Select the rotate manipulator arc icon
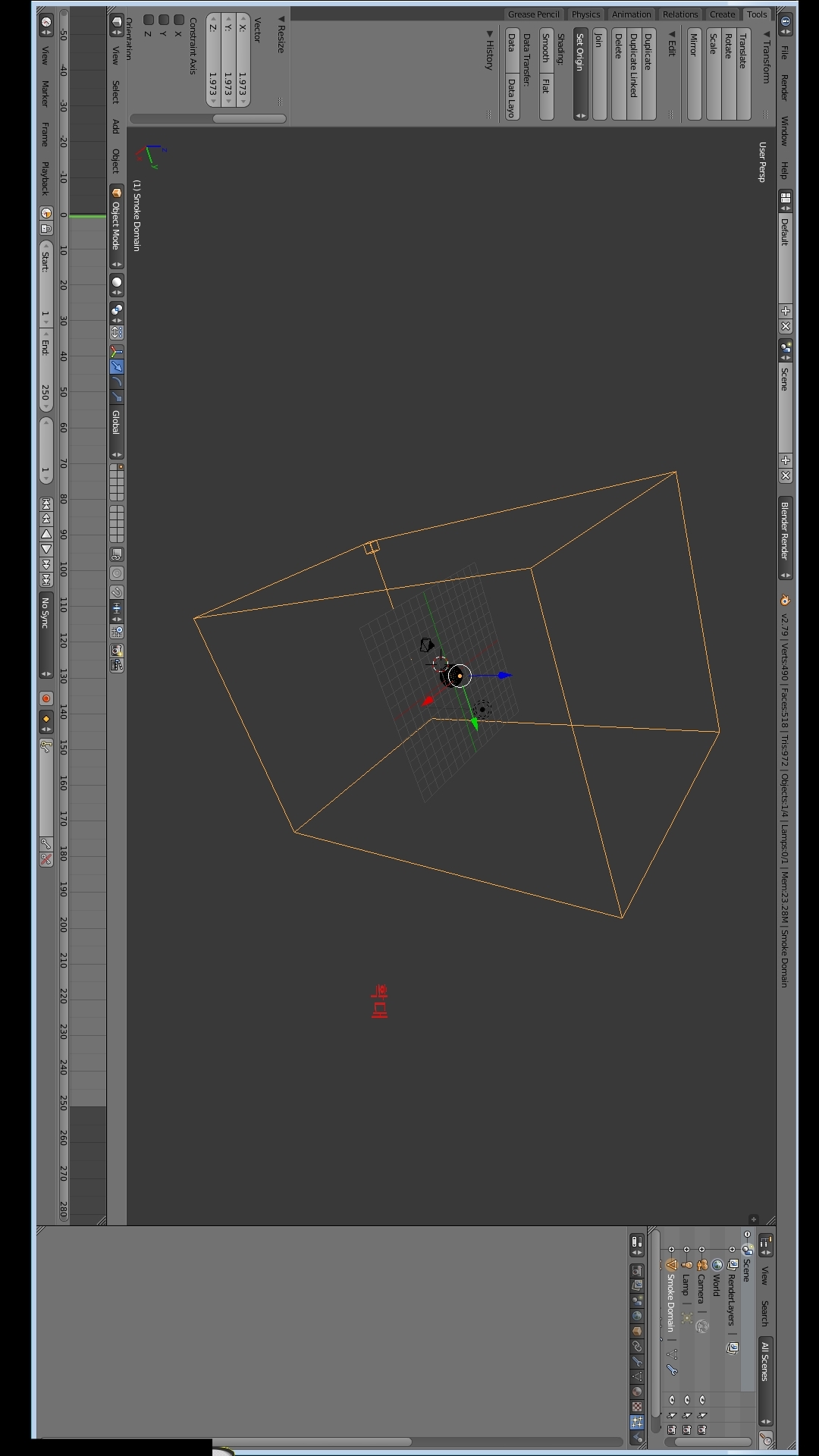The height and width of the screenshot is (1456, 819). click(x=117, y=381)
